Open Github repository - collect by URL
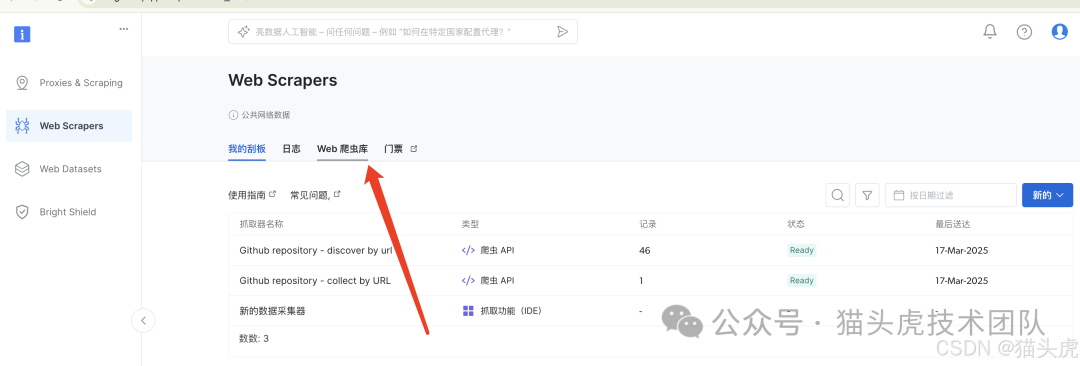The height and width of the screenshot is (366, 1080). click(x=315, y=281)
